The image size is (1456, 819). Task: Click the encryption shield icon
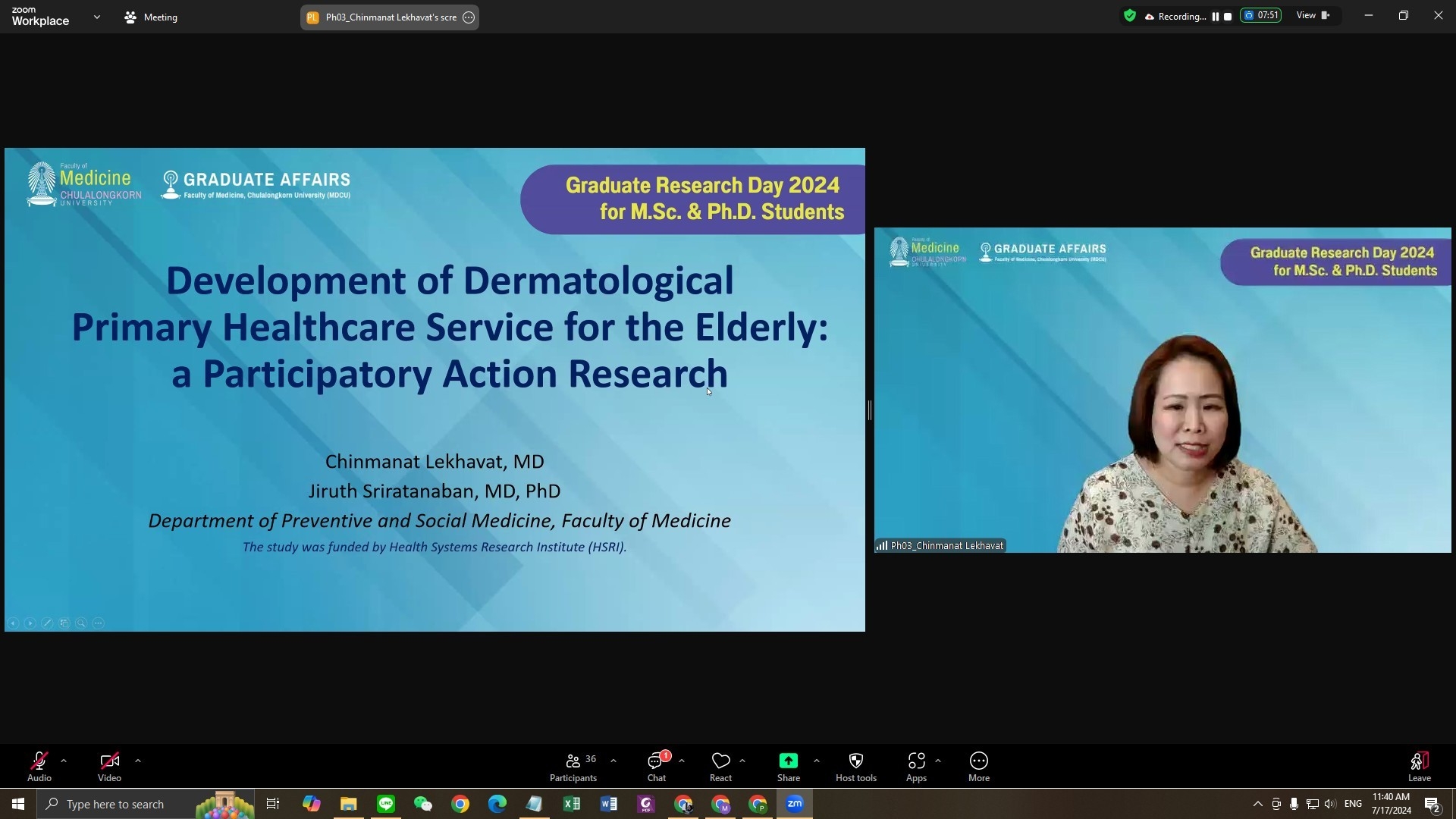[x=1130, y=16]
